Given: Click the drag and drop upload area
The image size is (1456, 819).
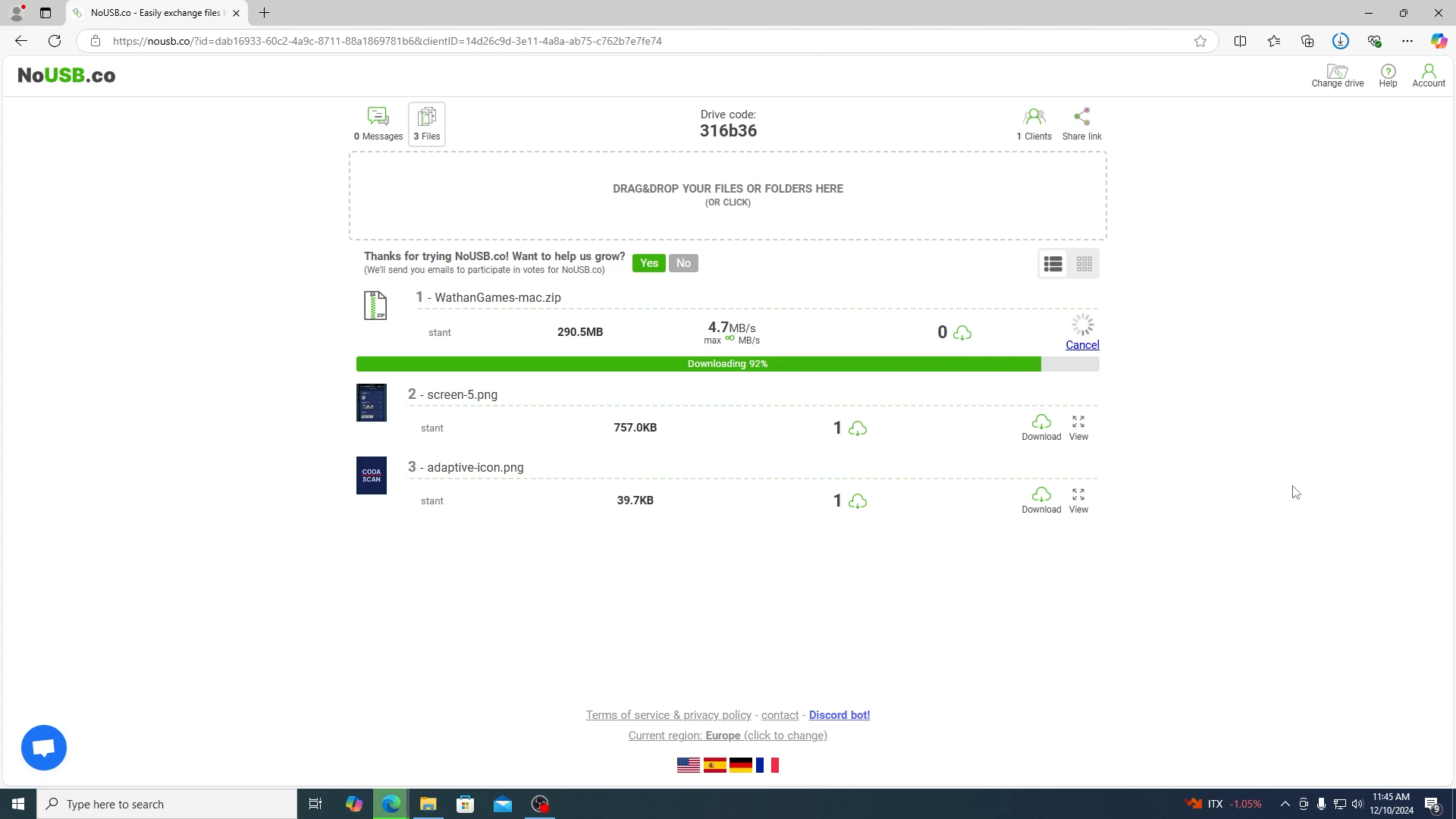Looking at the screenshot, I should pos(727,196).
